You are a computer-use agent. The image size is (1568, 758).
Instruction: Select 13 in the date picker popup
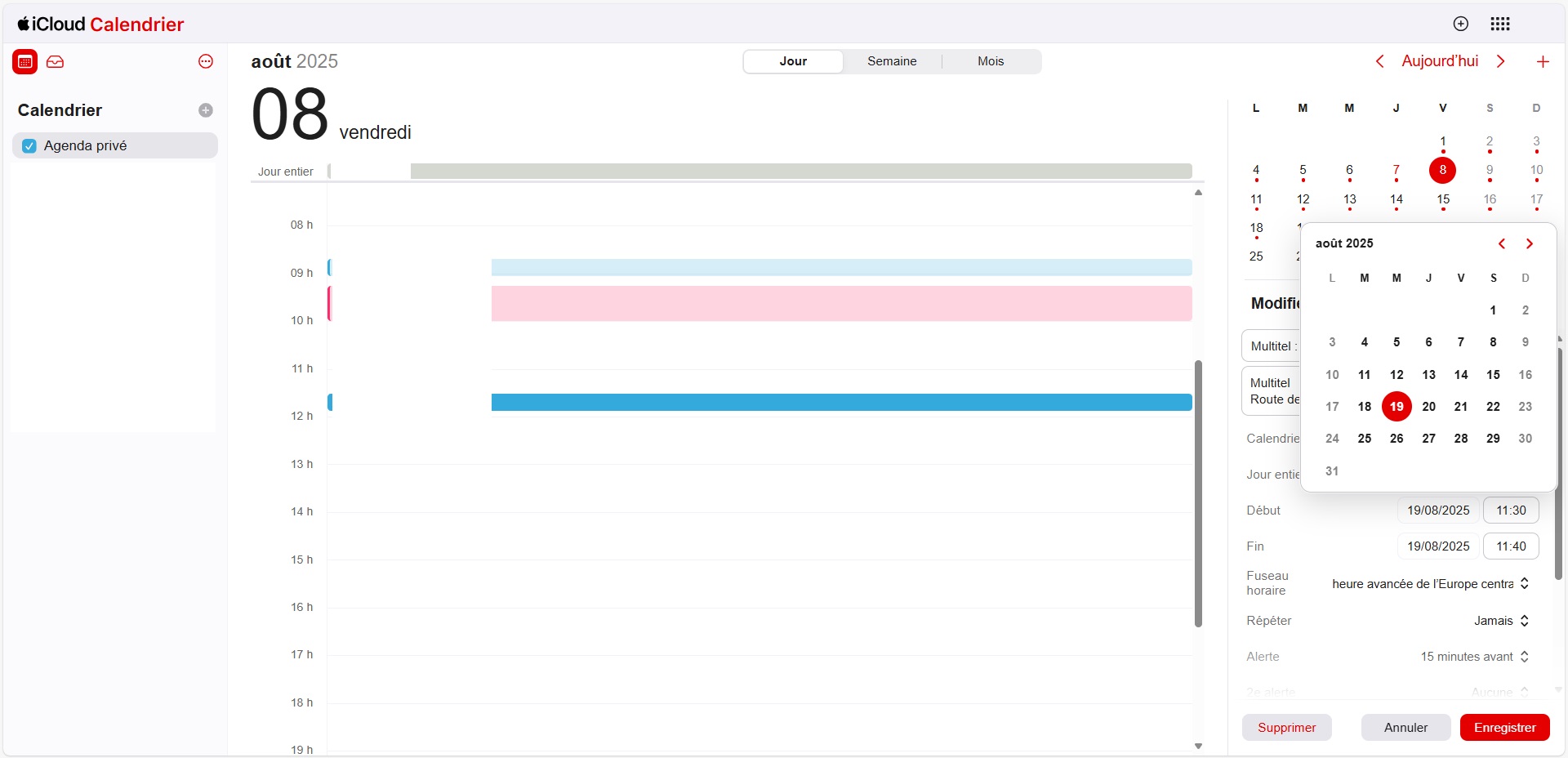(x=1428, y=375)
